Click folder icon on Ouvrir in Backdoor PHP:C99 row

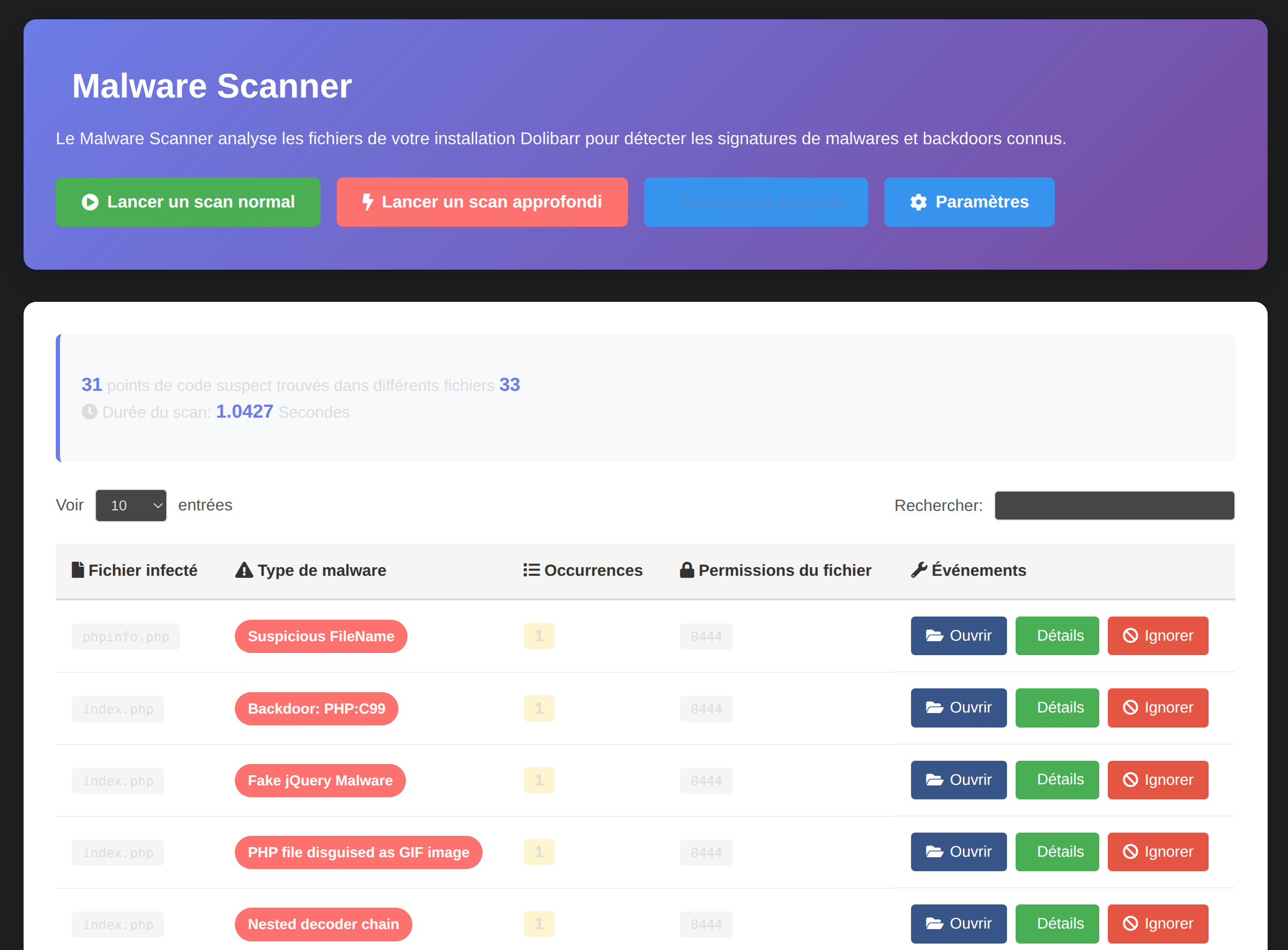coord(935,708)
